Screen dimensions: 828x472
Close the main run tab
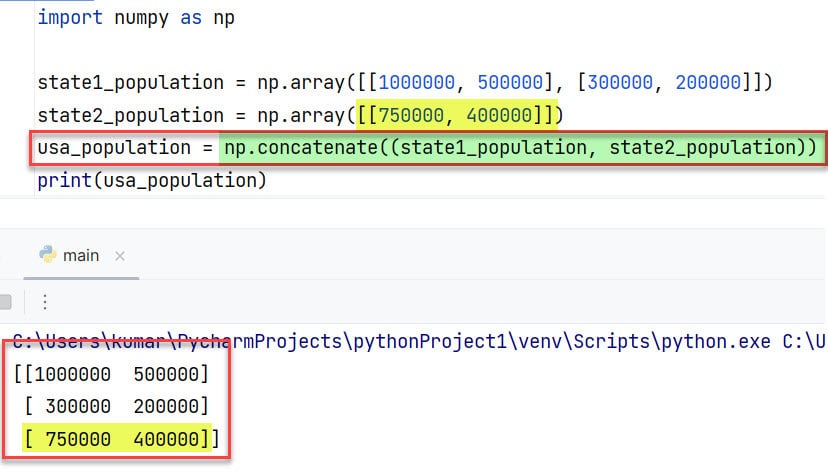point(120,256)
